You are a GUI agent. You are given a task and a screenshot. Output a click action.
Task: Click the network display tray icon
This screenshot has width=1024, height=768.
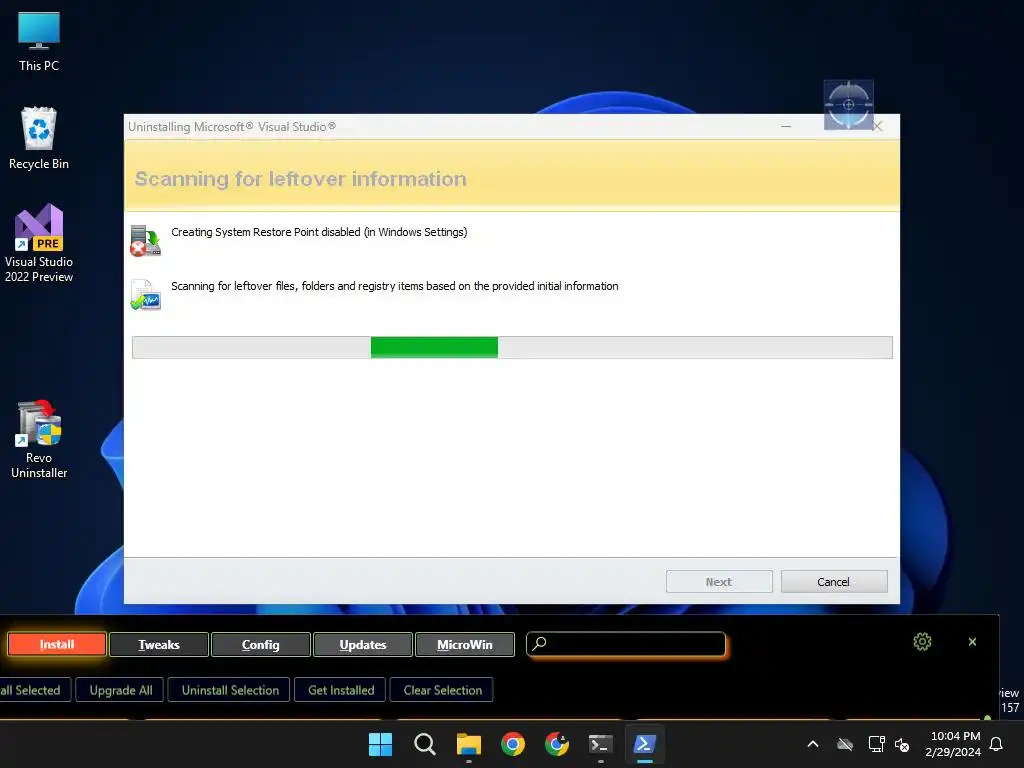(x=876, y=744)
